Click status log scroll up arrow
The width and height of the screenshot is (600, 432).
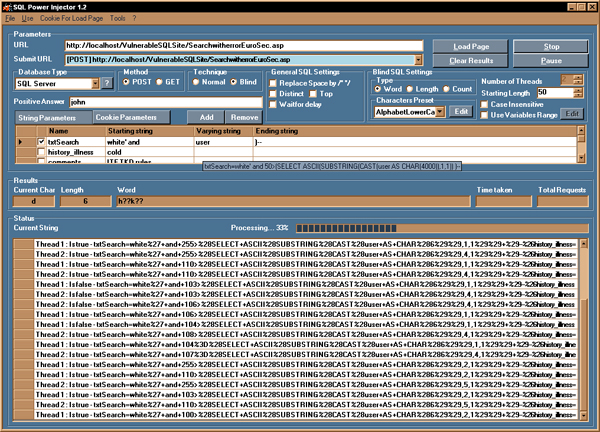tap(584, 243)
